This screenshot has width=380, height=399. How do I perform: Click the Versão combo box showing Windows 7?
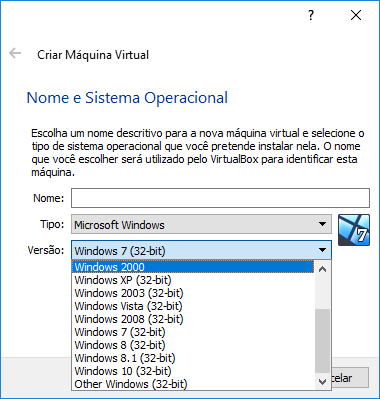pyautogui.click(x=201, y=250)
